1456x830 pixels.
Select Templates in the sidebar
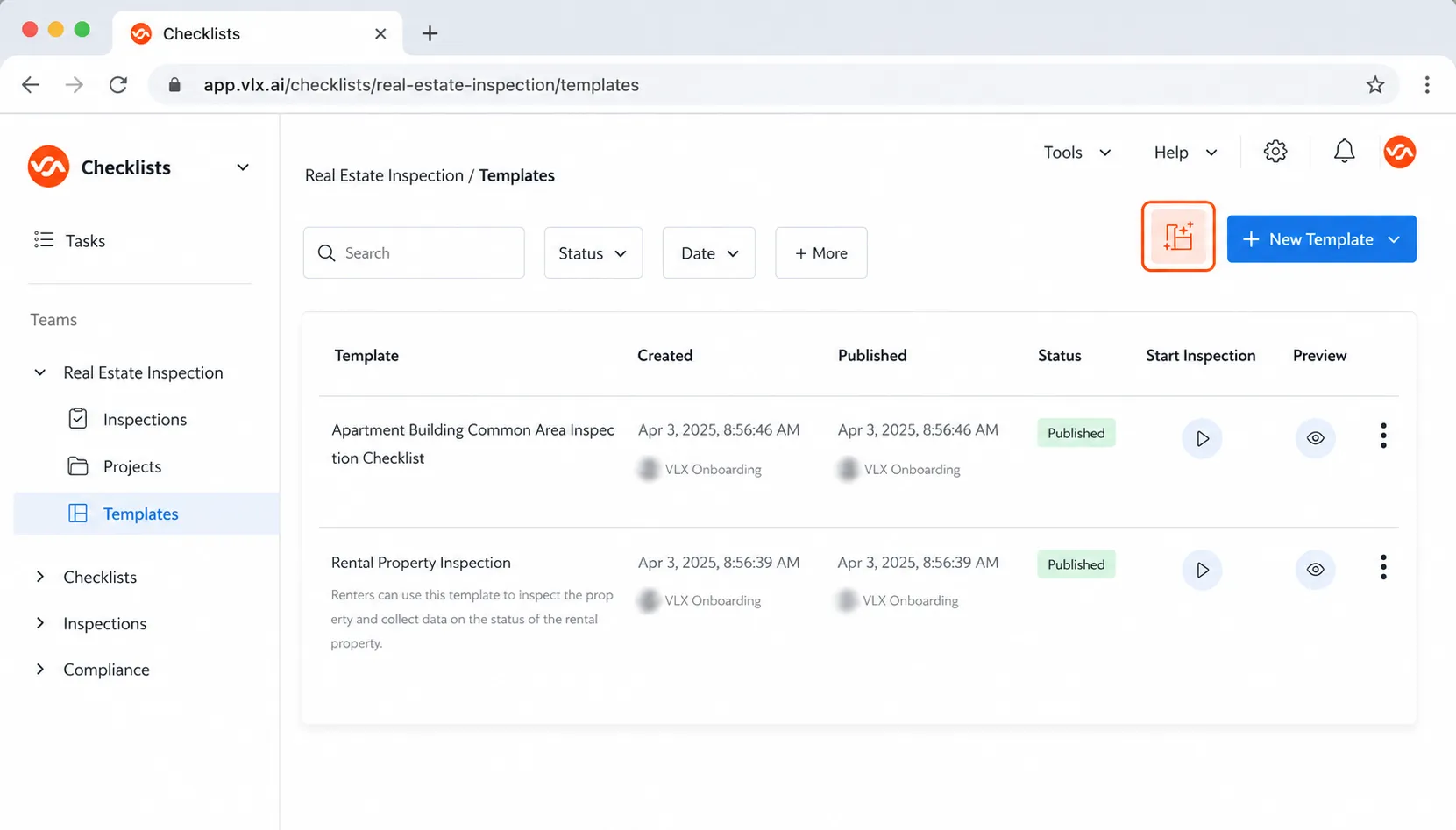click(x=146, y=514)
